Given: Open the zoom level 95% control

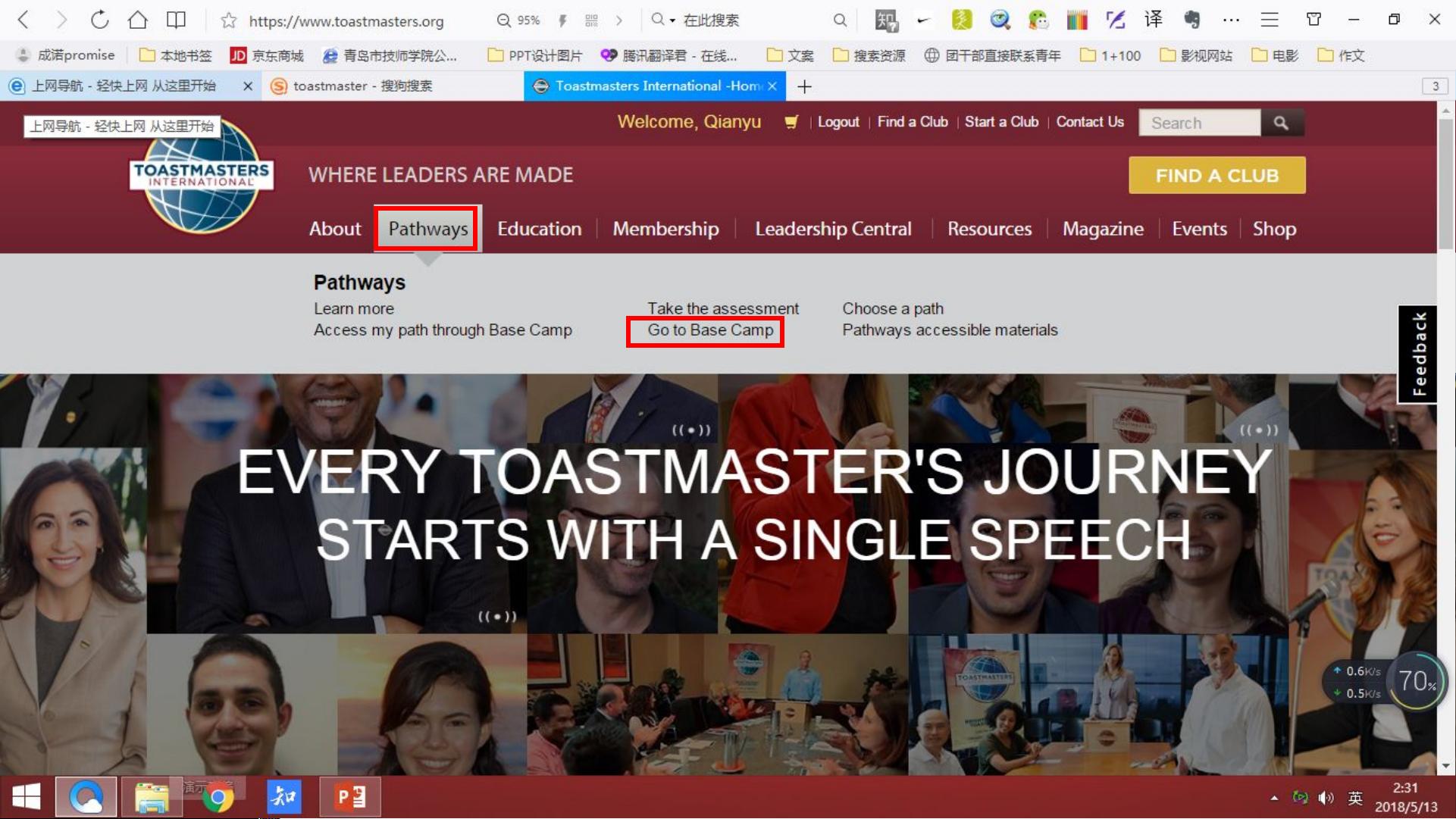Looking at the screenshot, I should [518, 20].
